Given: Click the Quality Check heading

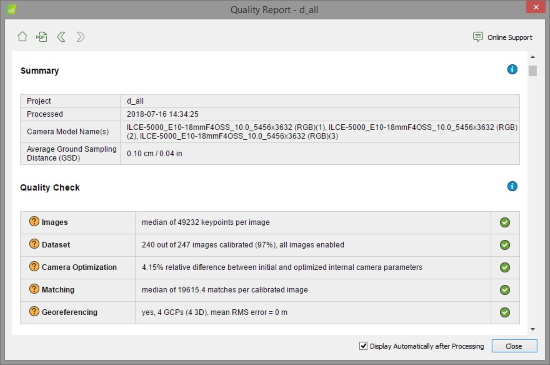Looking at the screenshot, I should pyautogui.click(x=50, y=188).
